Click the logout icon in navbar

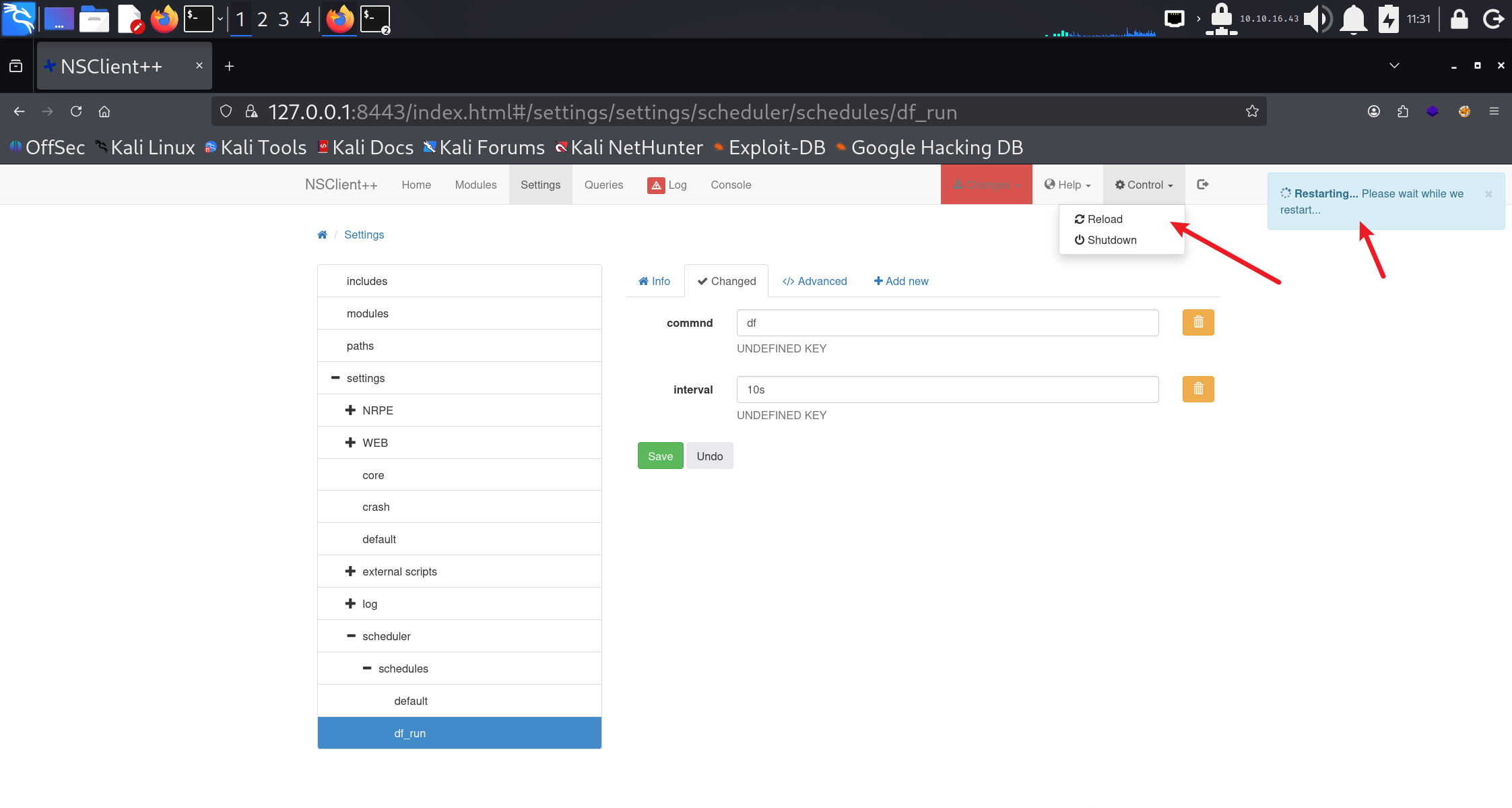click(x=1203, y=185)
